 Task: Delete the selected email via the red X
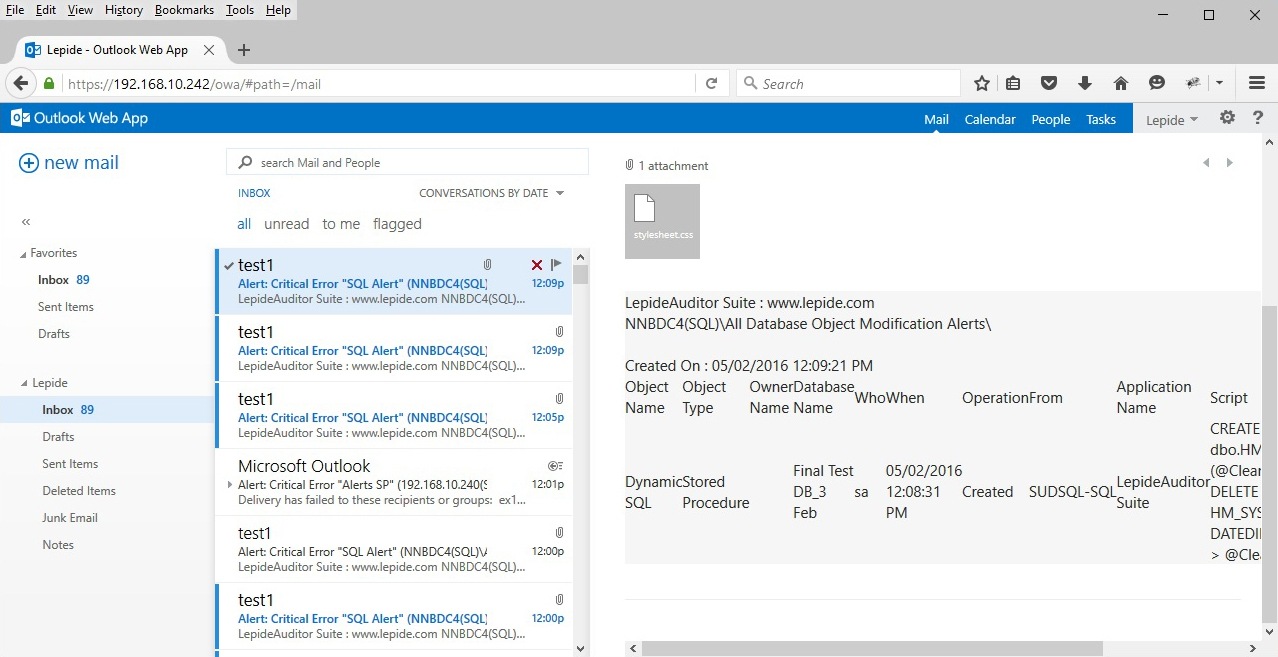point(536,264)
